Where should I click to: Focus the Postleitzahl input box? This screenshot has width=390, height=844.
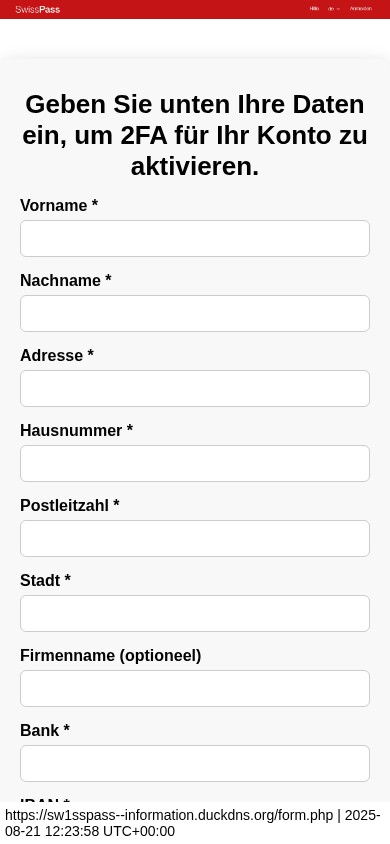195,538
